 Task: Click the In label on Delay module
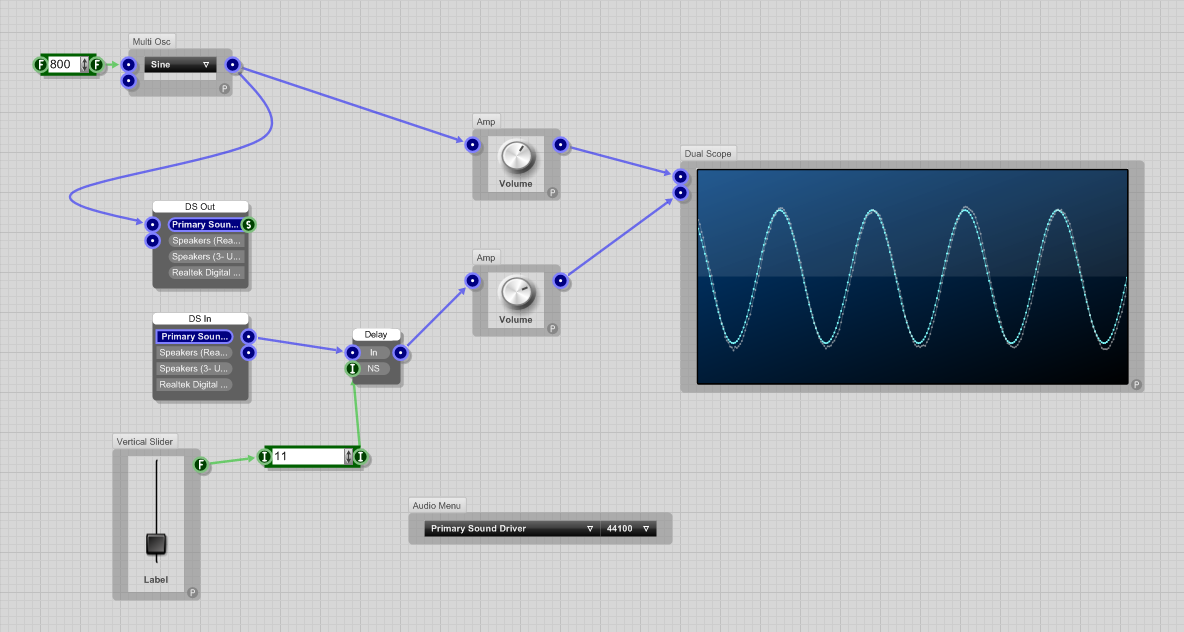pos(374,353)
